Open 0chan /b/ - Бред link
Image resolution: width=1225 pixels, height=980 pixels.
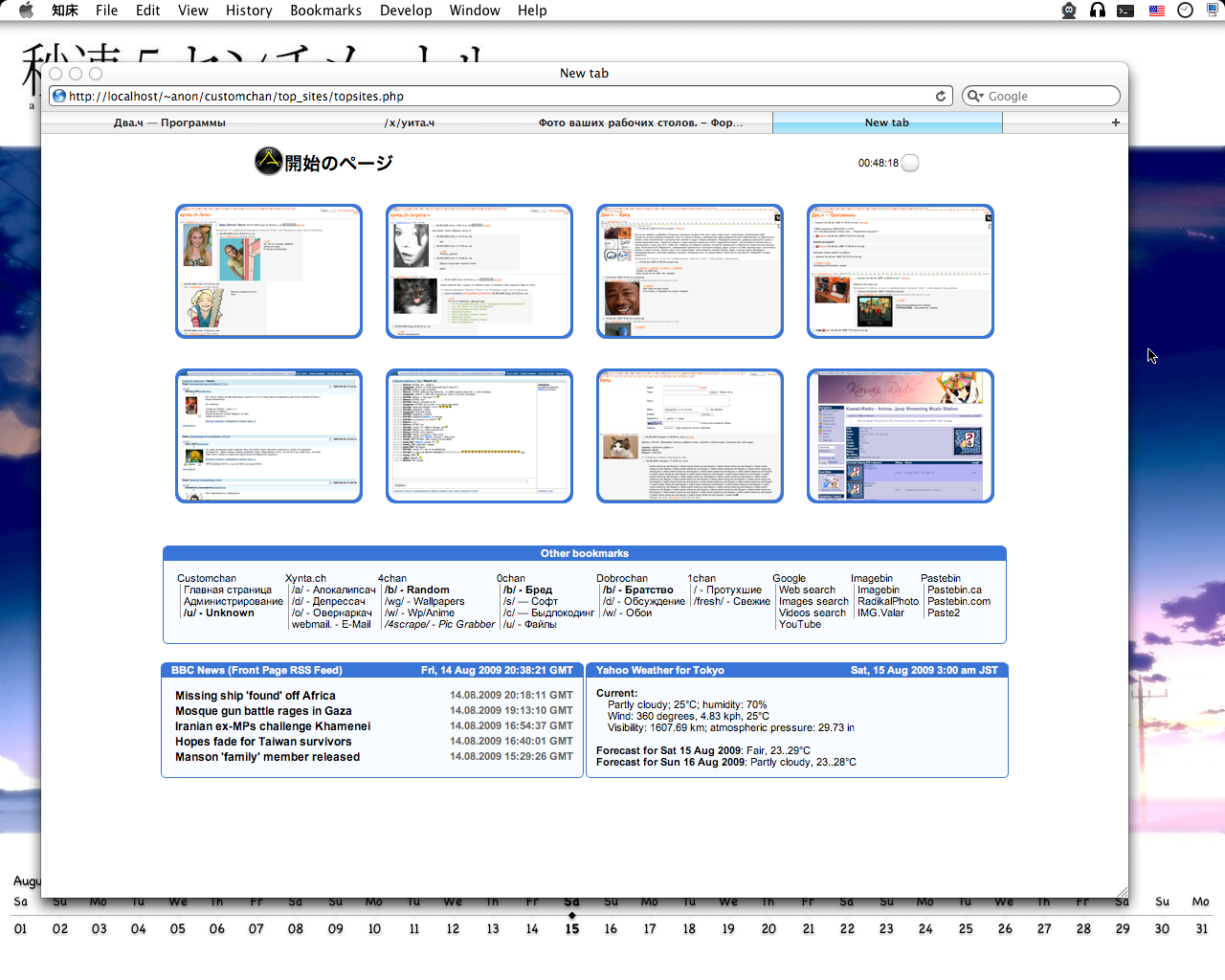528,590
